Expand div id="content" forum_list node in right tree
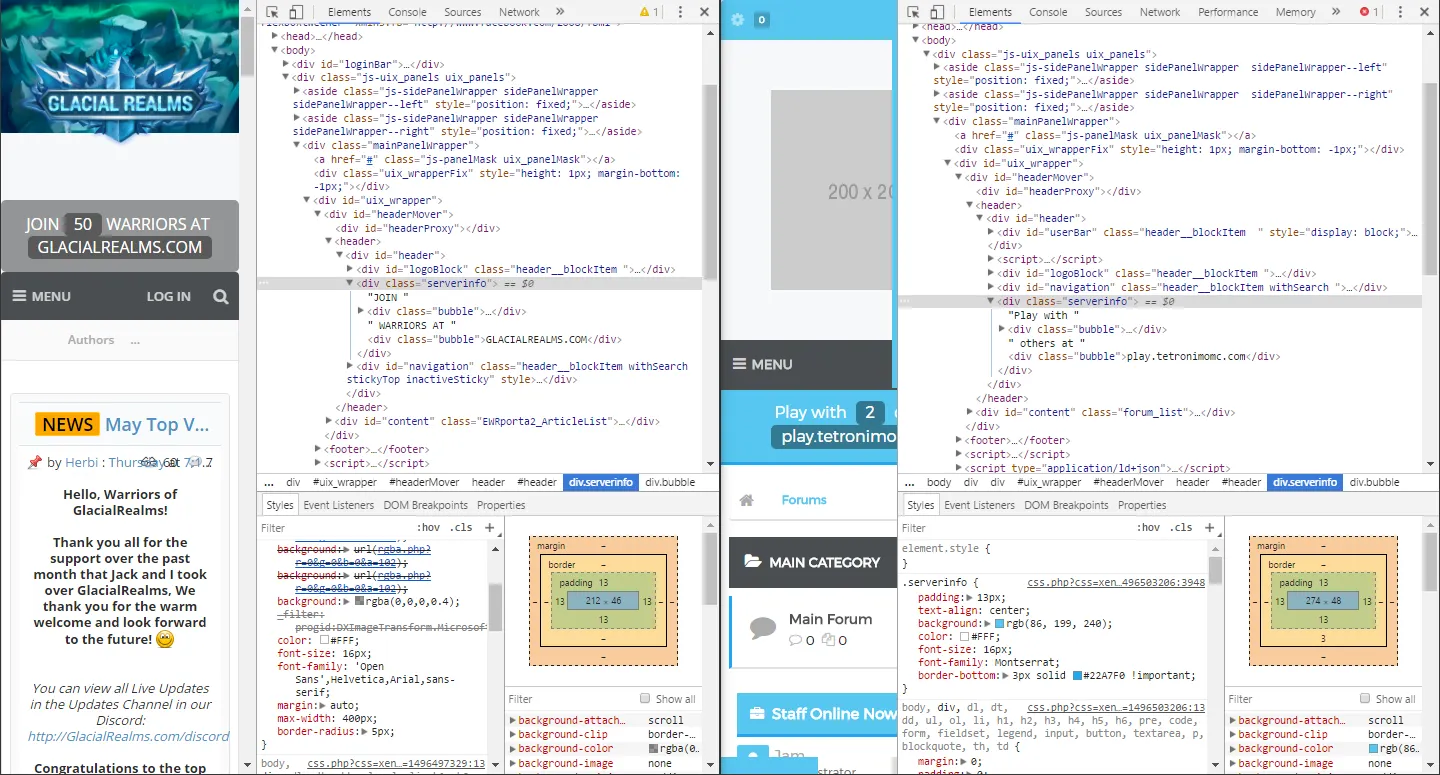This screenshot has width=1440, height=775. tap(970, 412)
